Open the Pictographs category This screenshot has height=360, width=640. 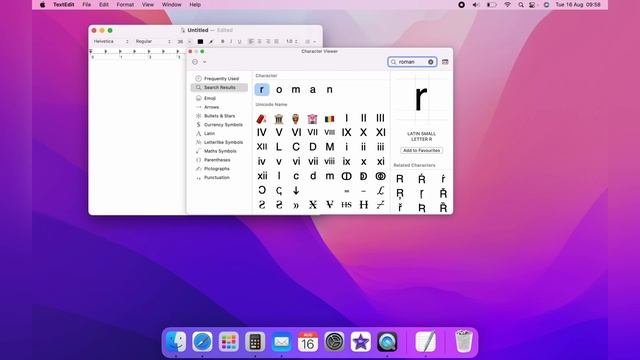pos(219,169)
